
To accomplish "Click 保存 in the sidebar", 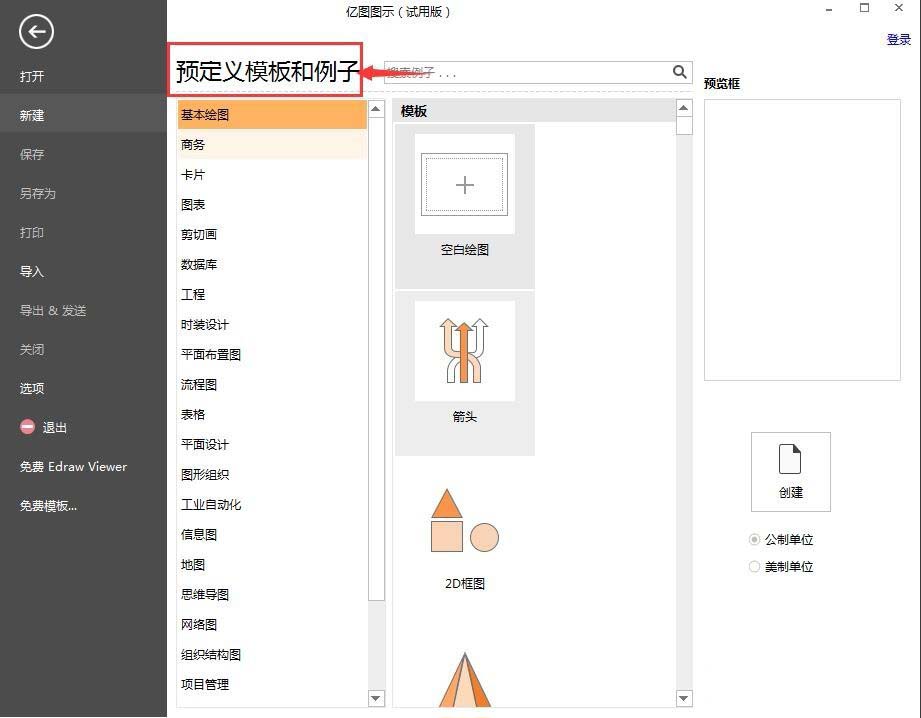I will click(x=32, y=155).
